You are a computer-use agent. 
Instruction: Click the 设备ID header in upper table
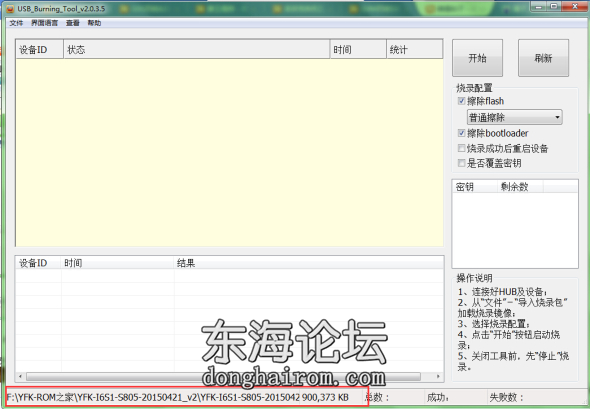click(40, 49)
